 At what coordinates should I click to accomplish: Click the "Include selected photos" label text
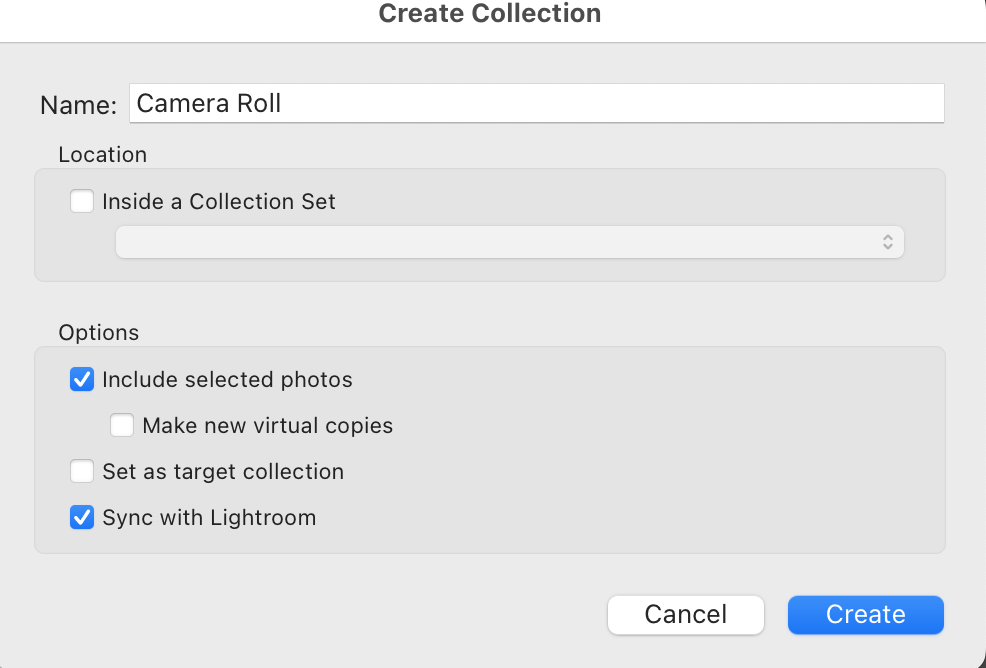(227, 380)
